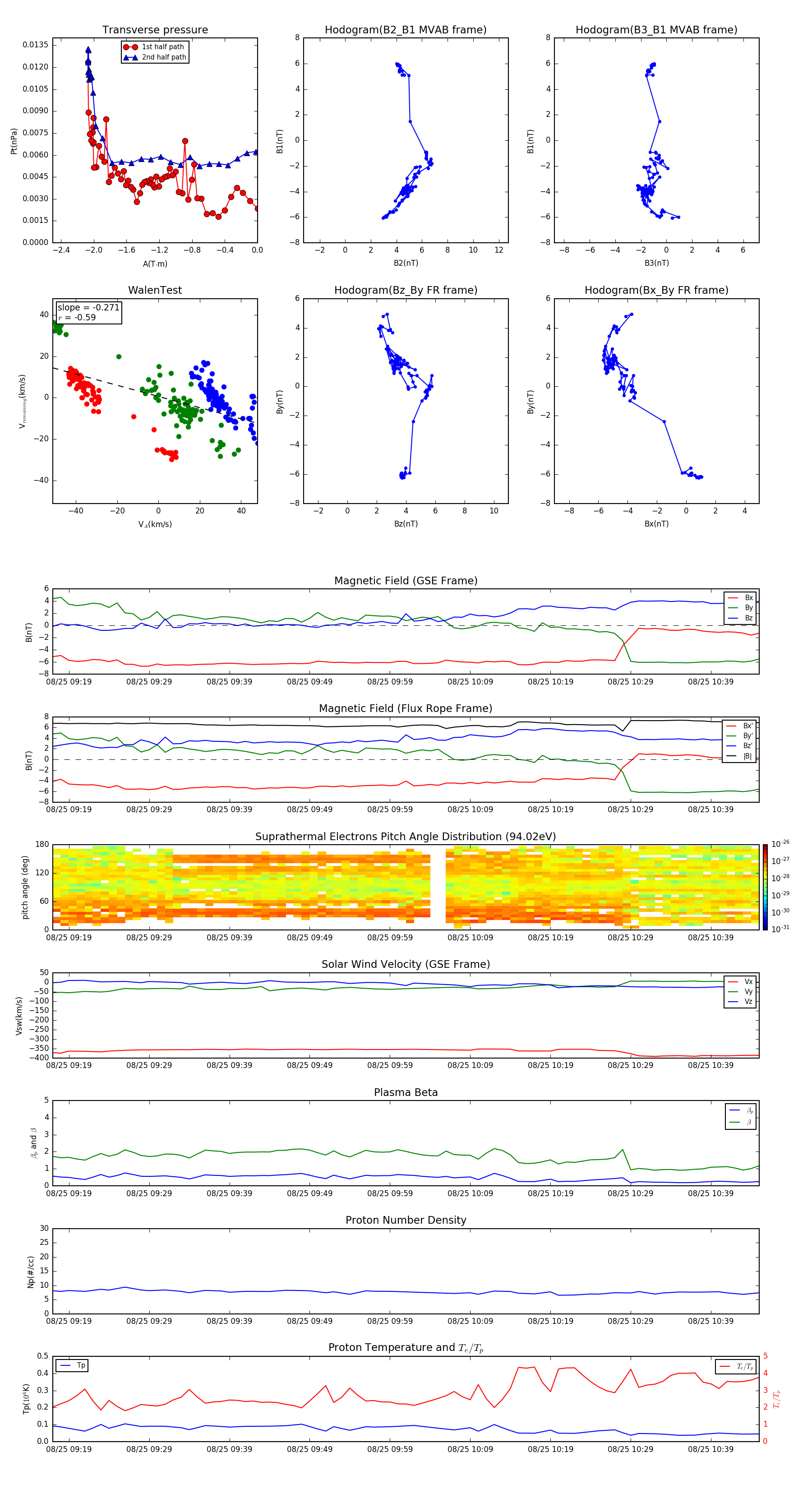
Task: Click the 'Hodogram(Bz_By FR frame)' title
Action: tap(406, 290)
